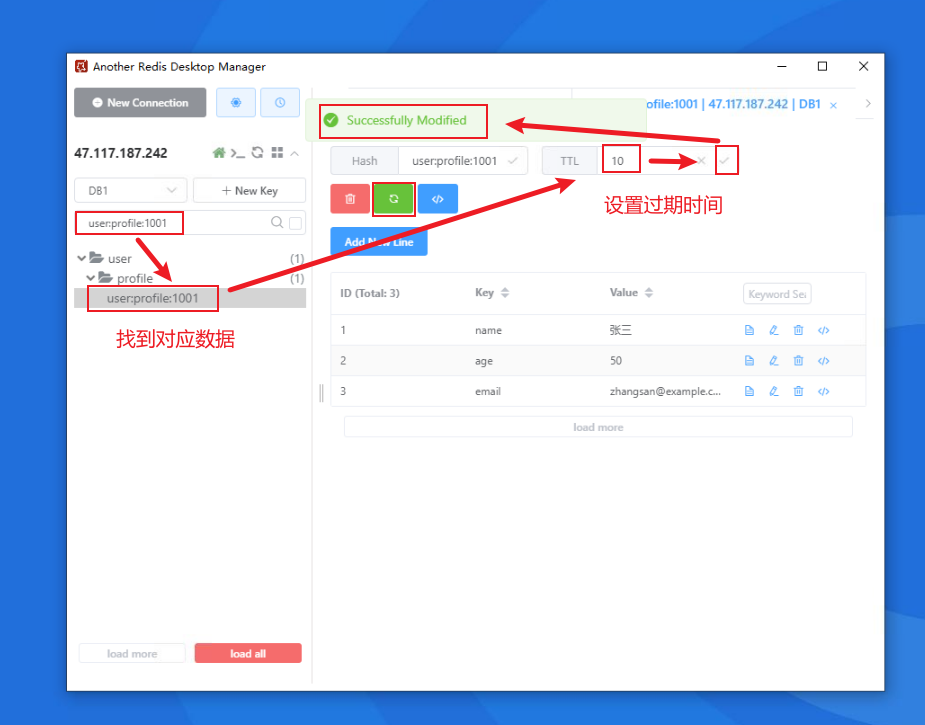This screenshot has height=725, width=925.
Task: Open command log with the clock icon button
Action: pos(280,103)
